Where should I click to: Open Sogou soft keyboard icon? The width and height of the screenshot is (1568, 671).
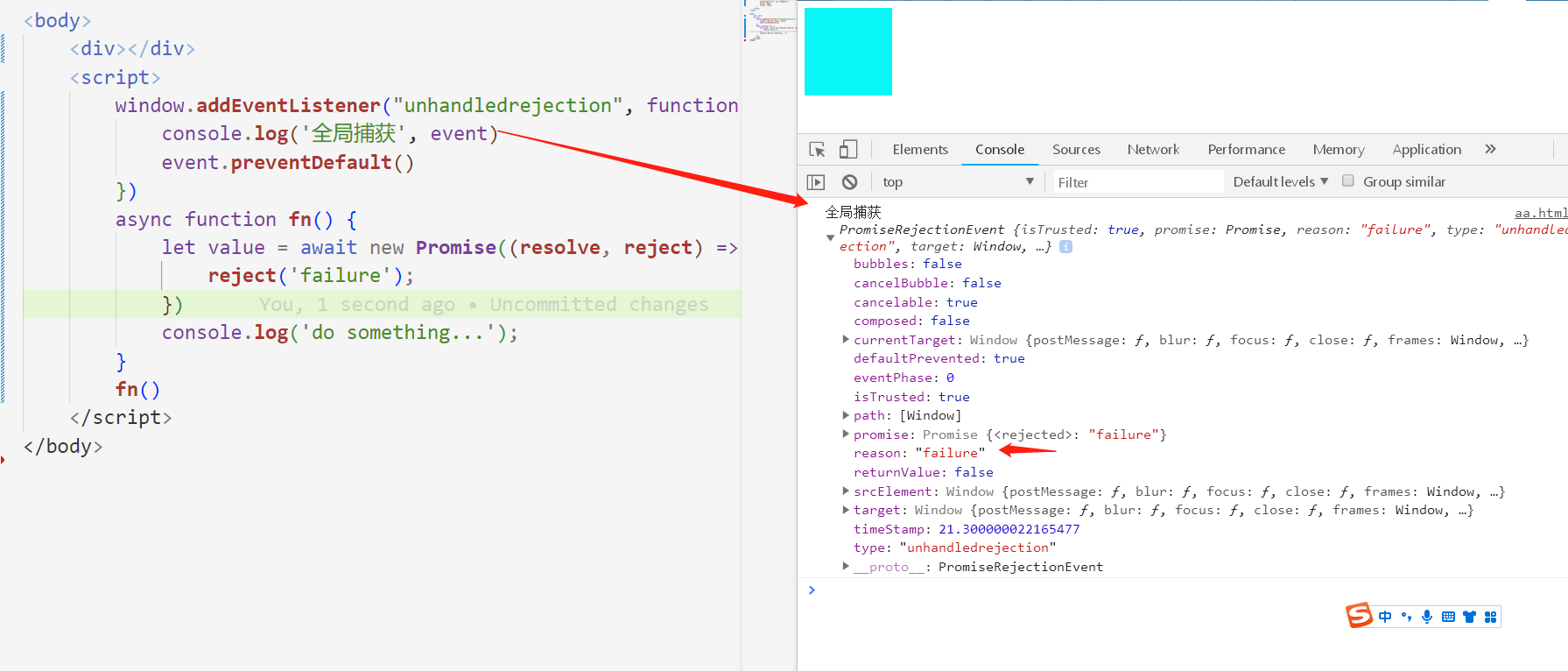click(1448, 617)
